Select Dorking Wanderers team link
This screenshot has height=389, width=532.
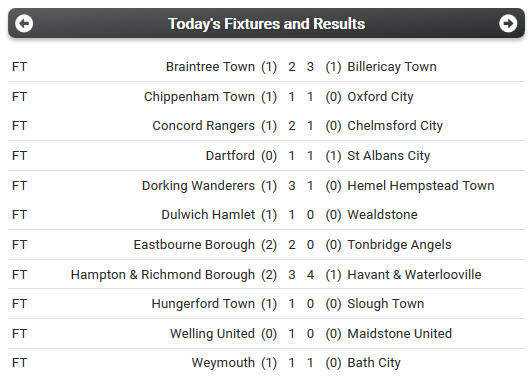(198, 186)
